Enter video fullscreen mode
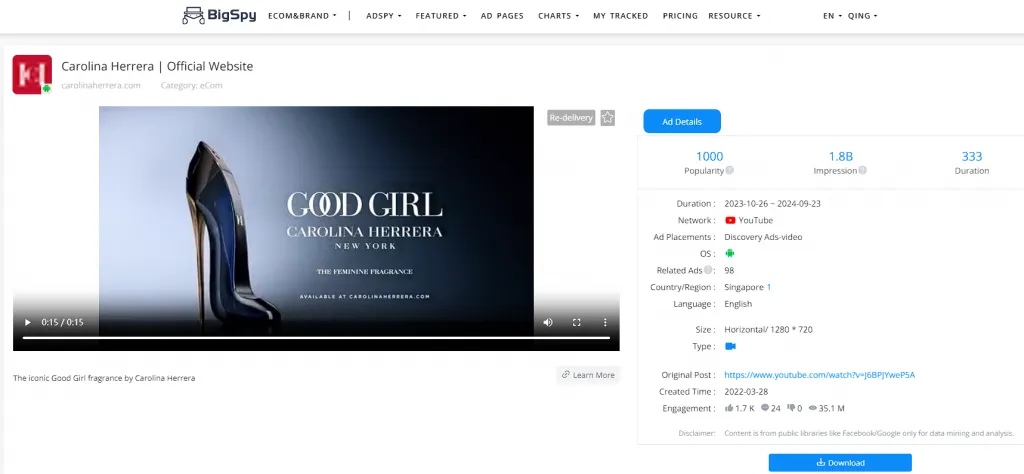Screen dimensions: 1024x474 tap(577, 322)
